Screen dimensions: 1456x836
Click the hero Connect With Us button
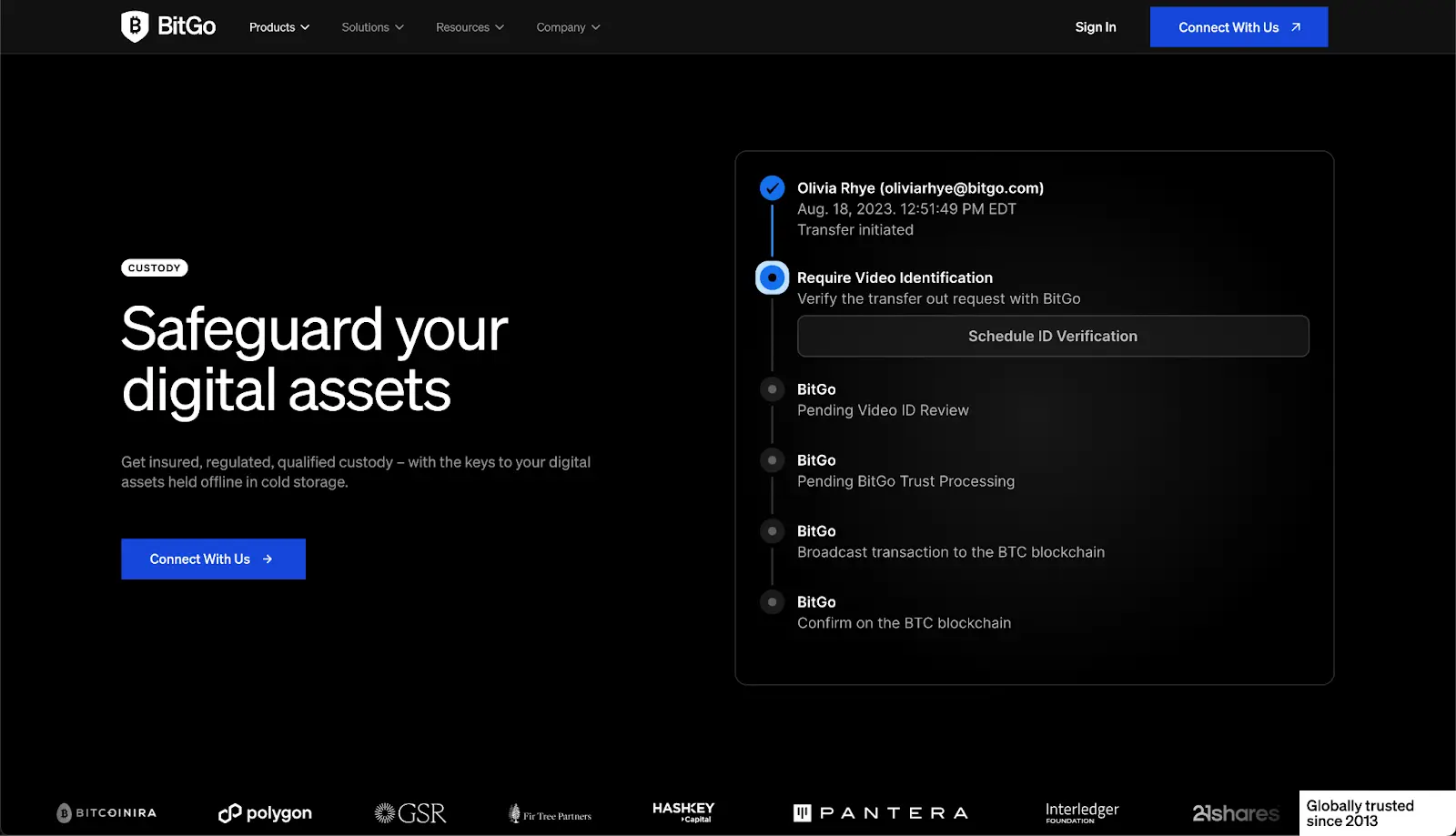[x=213, y=559]
